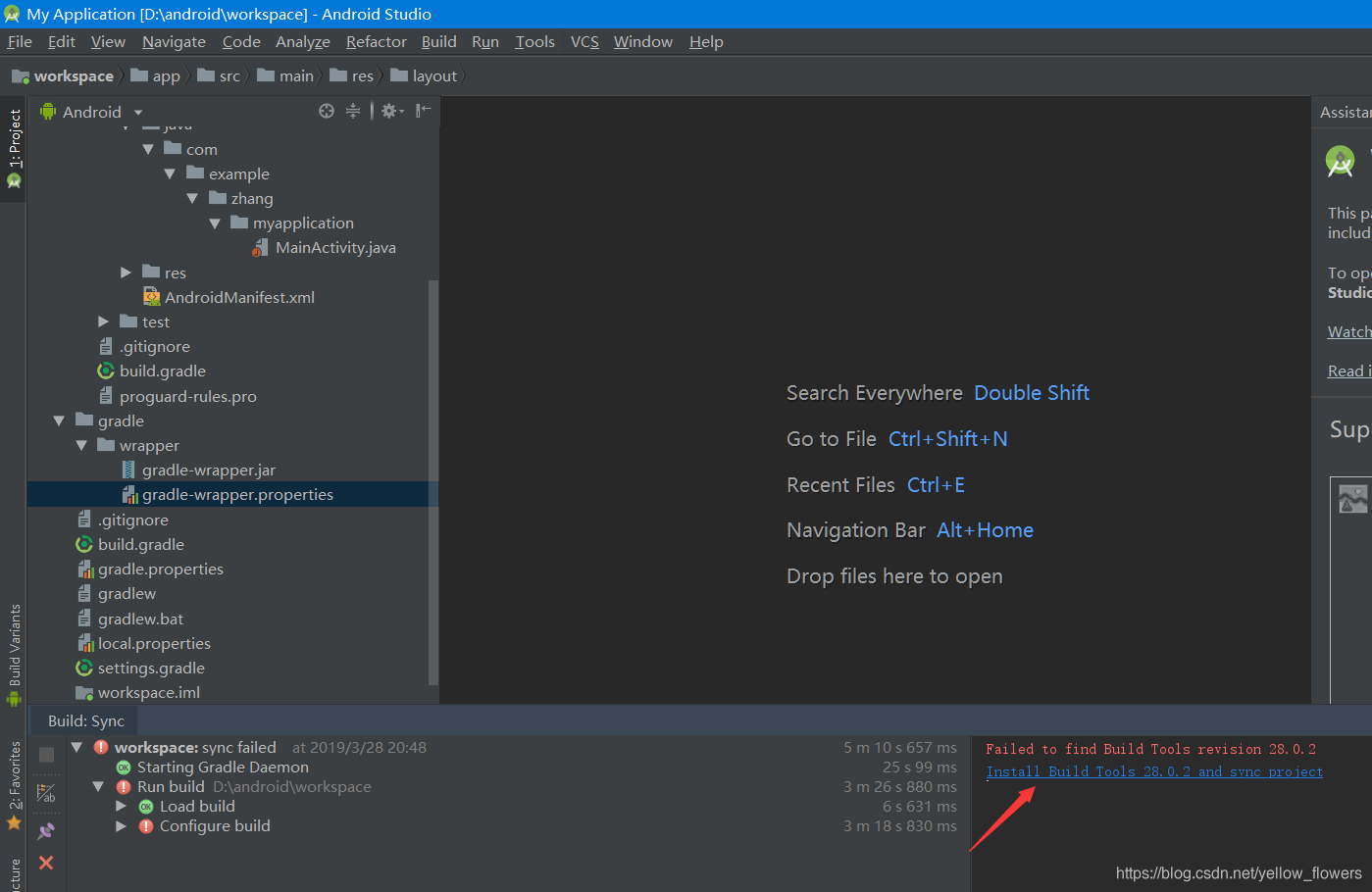The height and width of the screenshot is (892, 1372).
Task: Click layout in the navigation breadcrumb
Action: [x=425, y=75]
